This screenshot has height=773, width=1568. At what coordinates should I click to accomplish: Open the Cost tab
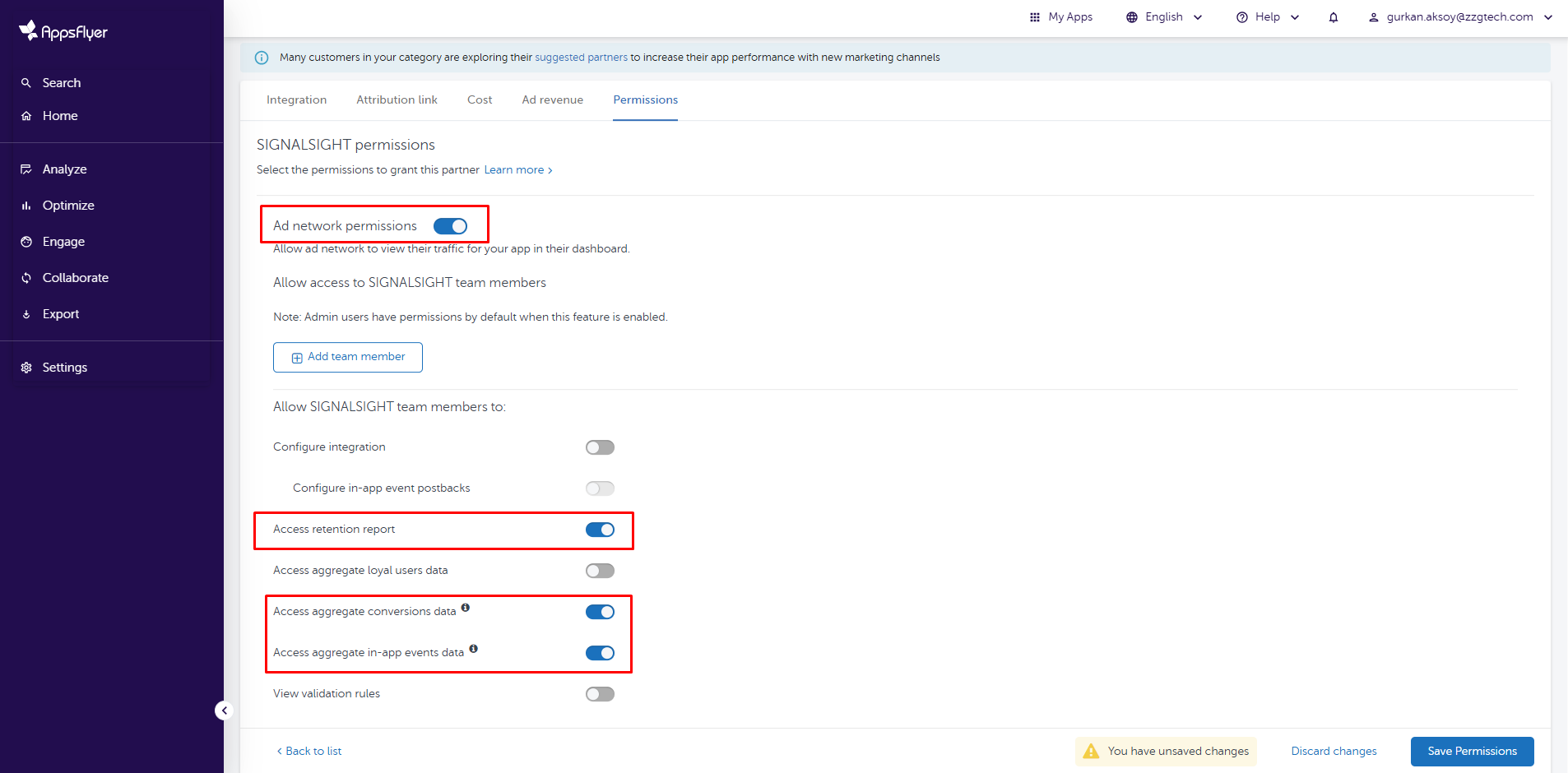pos(480,100)
